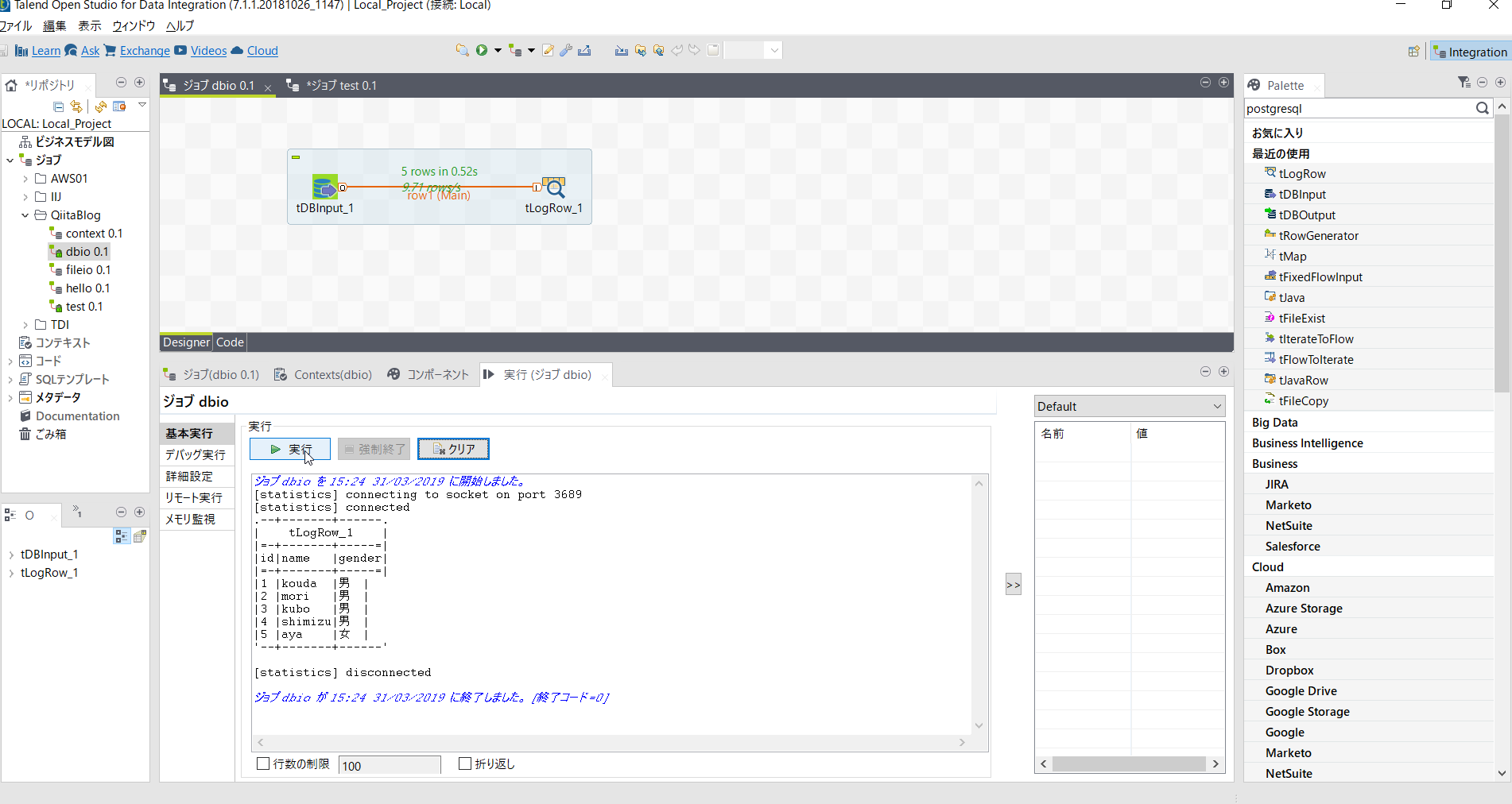Click the folder search toolbar icon

click(x=462, y=50)
